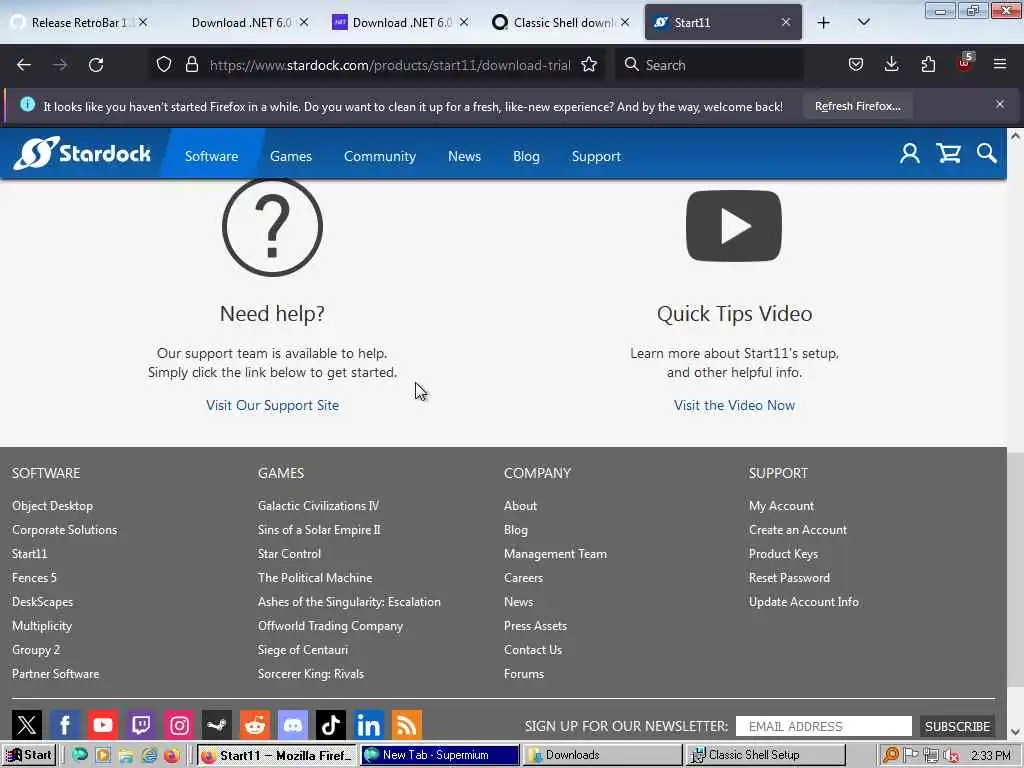The height and width of the screenshot is (768, 1024).
Task: Click the Visit the Video Now link
Action: [x=734, y=405]
